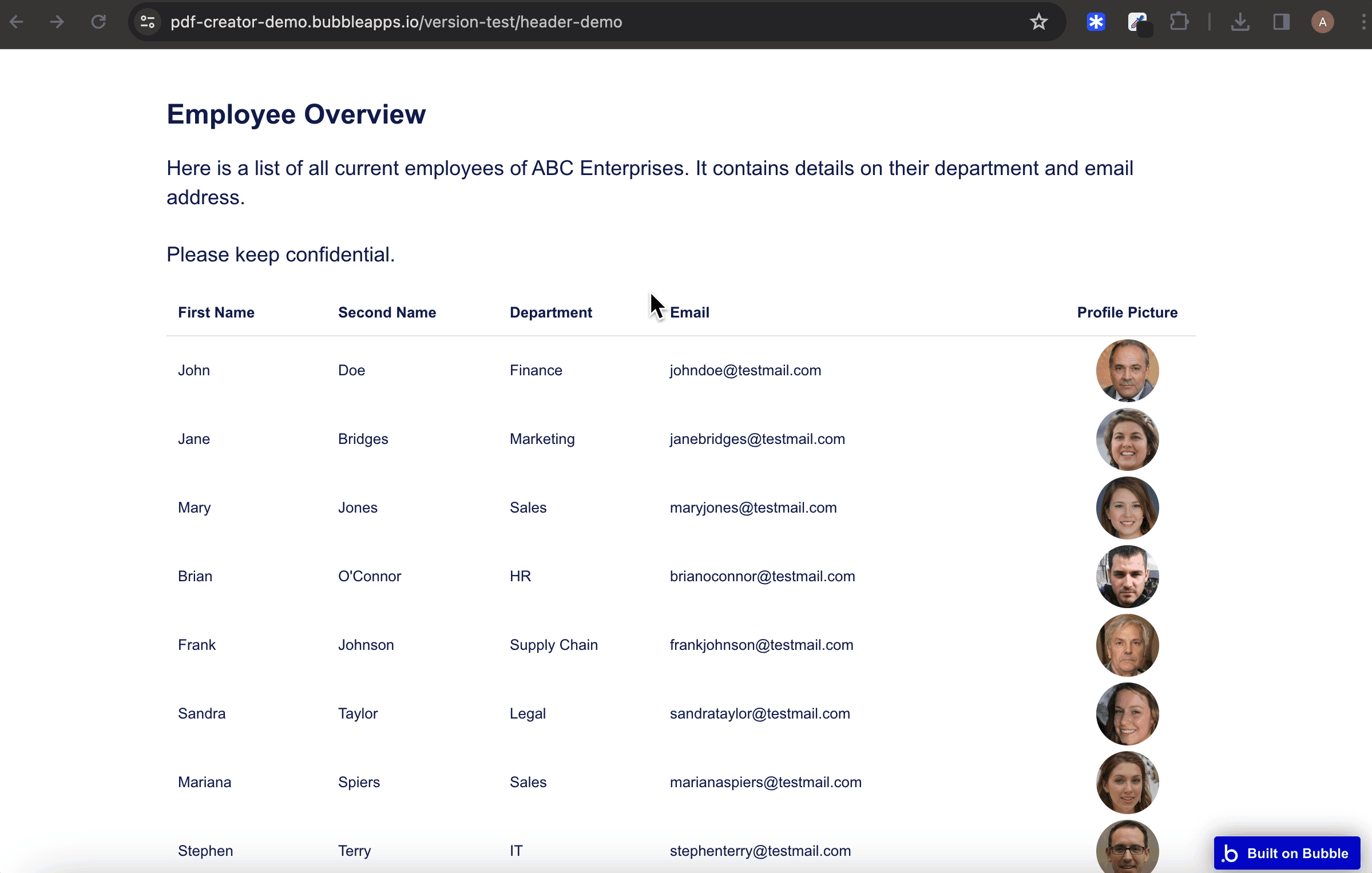
Task: Toggle the browser side panel
Action: click(1281, 22)
